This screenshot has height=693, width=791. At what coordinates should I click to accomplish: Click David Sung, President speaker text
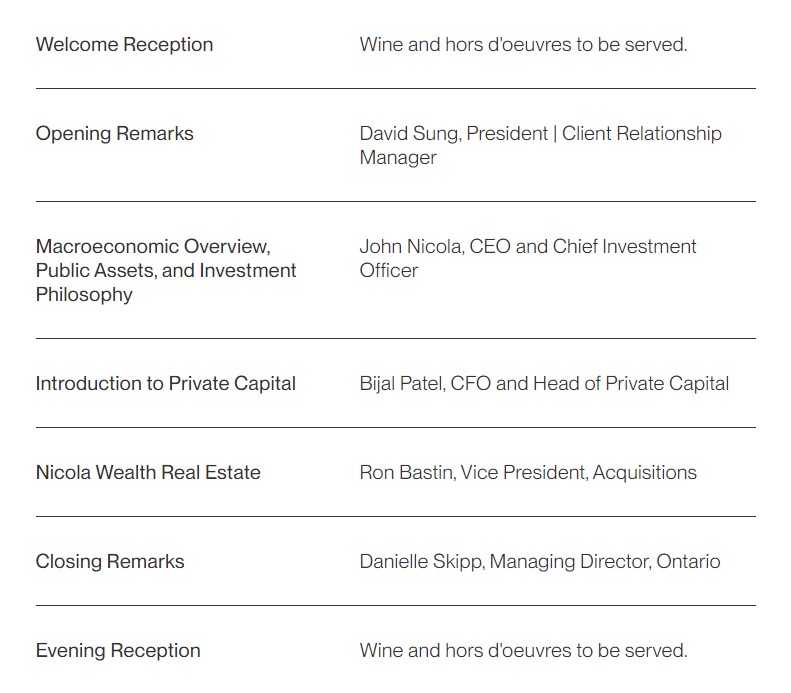tap(454, 134)
